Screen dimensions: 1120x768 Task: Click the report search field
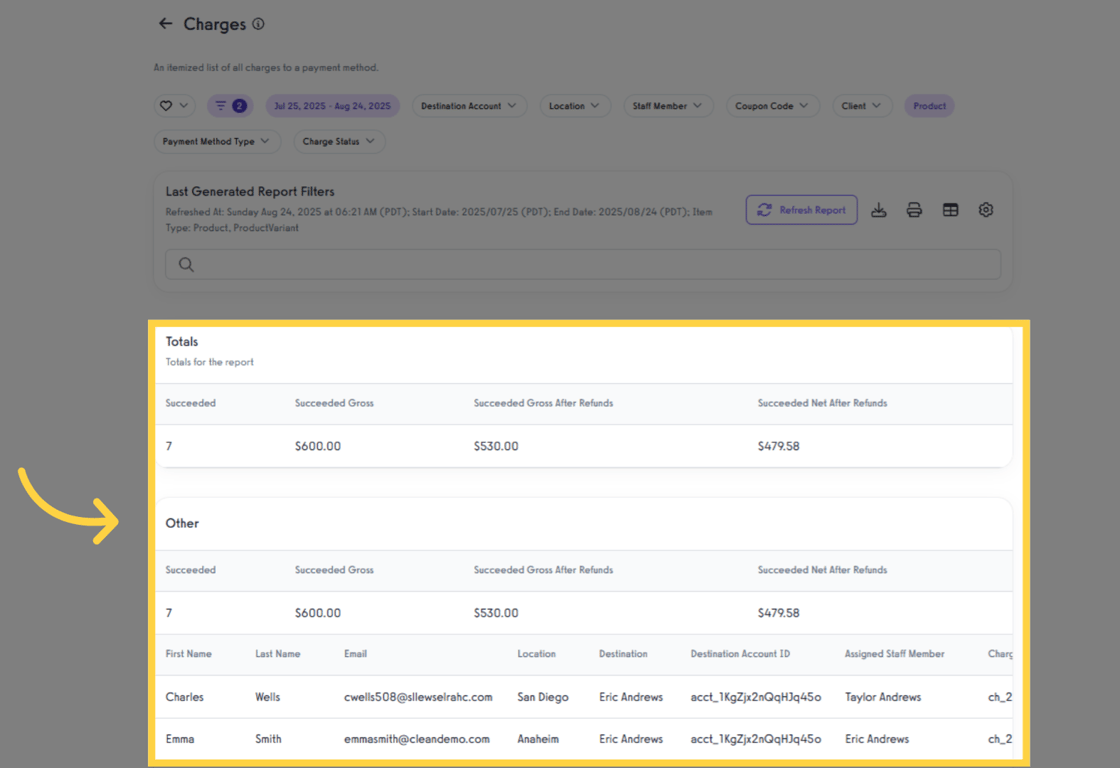coord(584,264)
